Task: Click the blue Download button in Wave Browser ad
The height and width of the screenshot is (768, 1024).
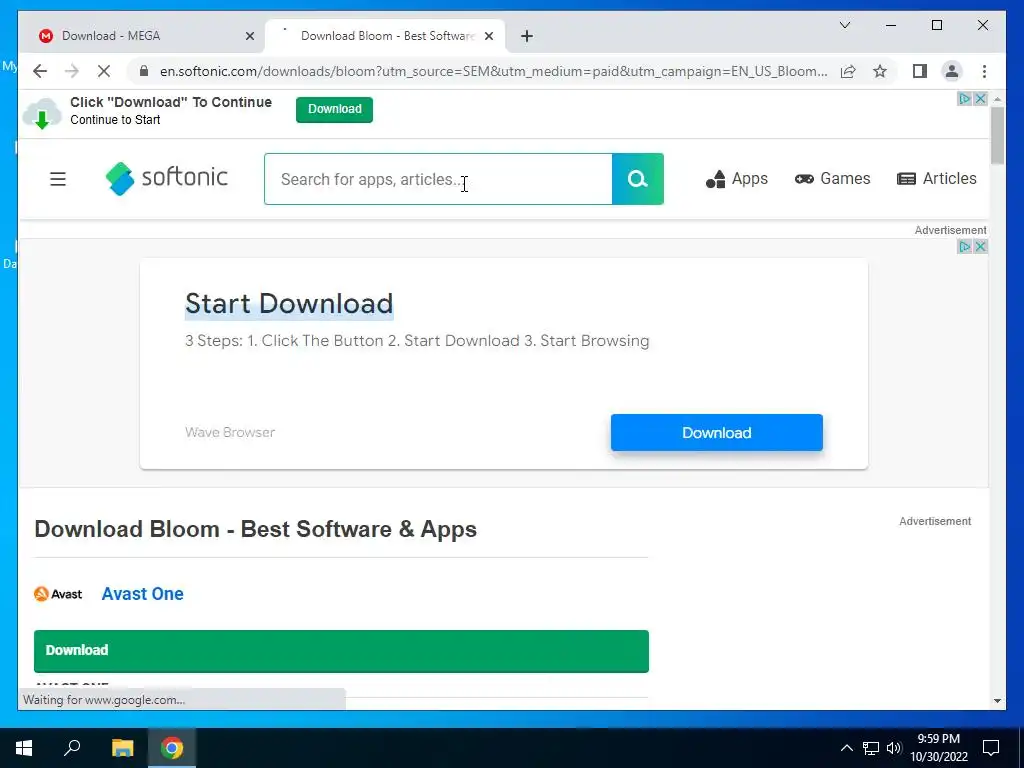Action: click(716, 432)
